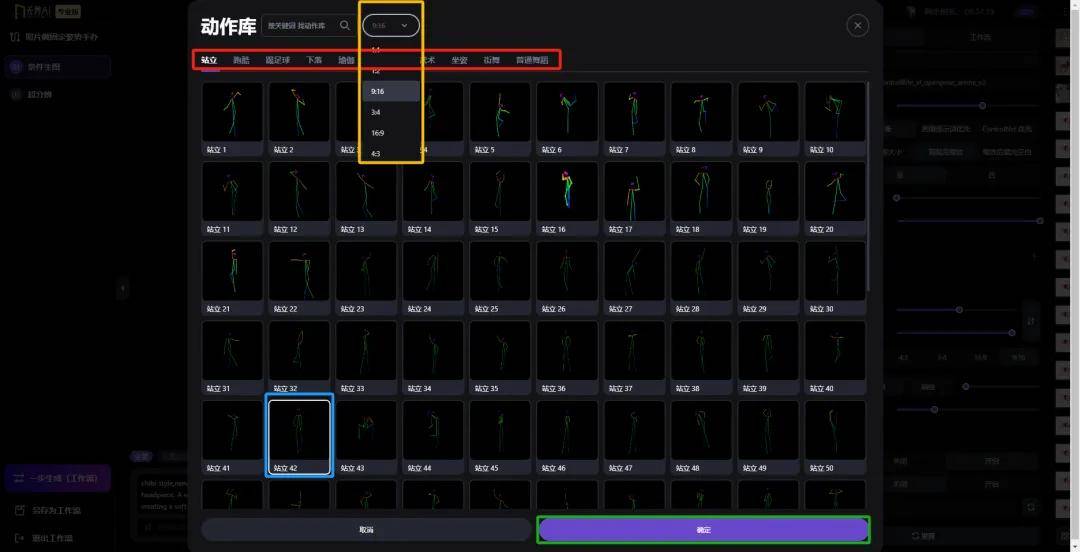Viewport: 1080px width, 552px height.
Task: Click the search magnifier icon in 动作库
Action: pyautogui.click(x=345, y=26)
